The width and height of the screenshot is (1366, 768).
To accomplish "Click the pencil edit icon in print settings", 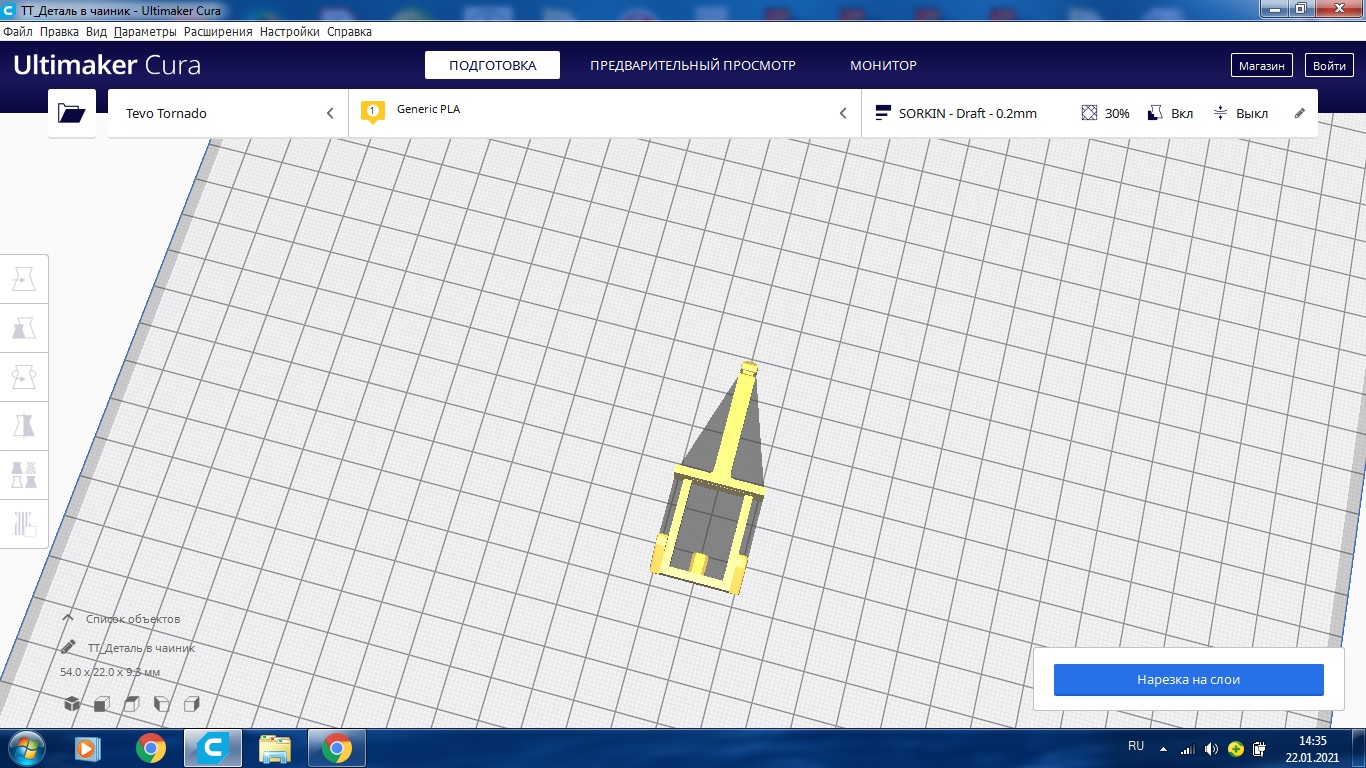I will pos(1300,113).
